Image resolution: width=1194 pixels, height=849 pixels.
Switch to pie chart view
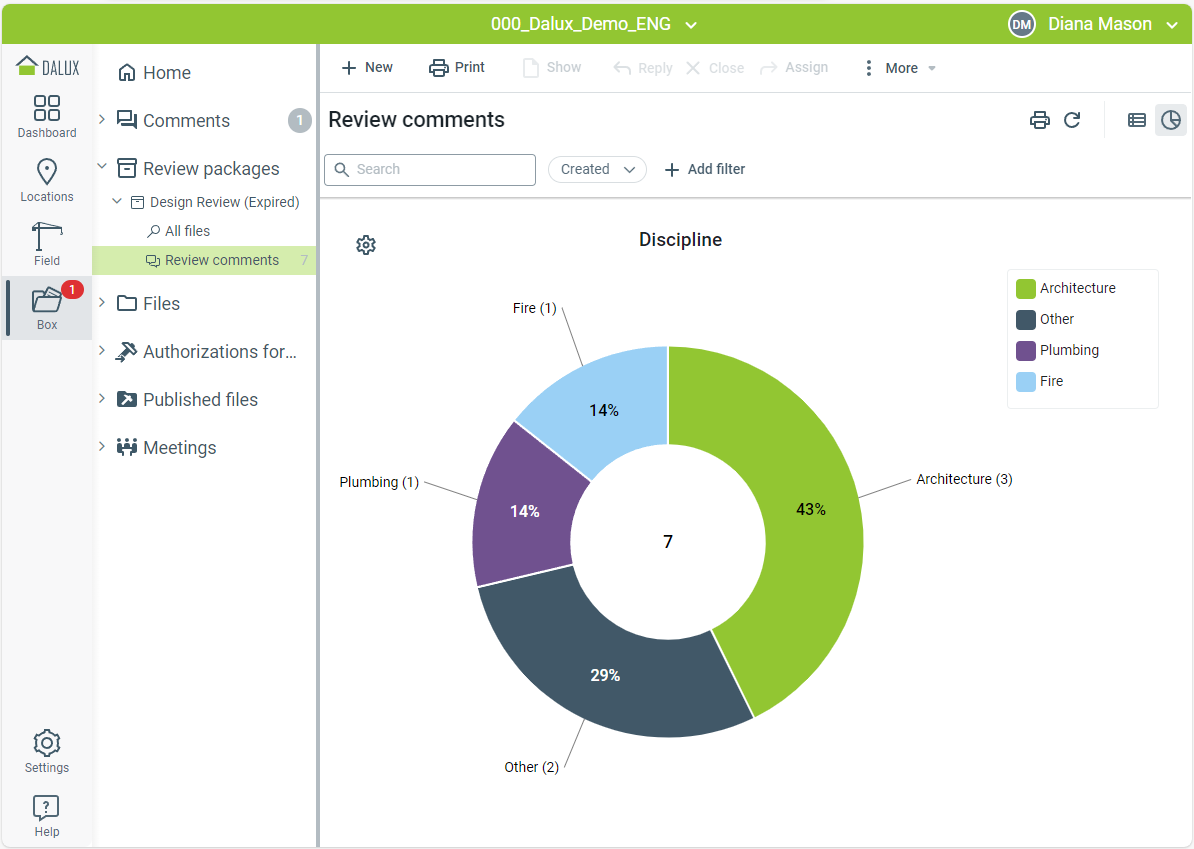pos(1170,120)
